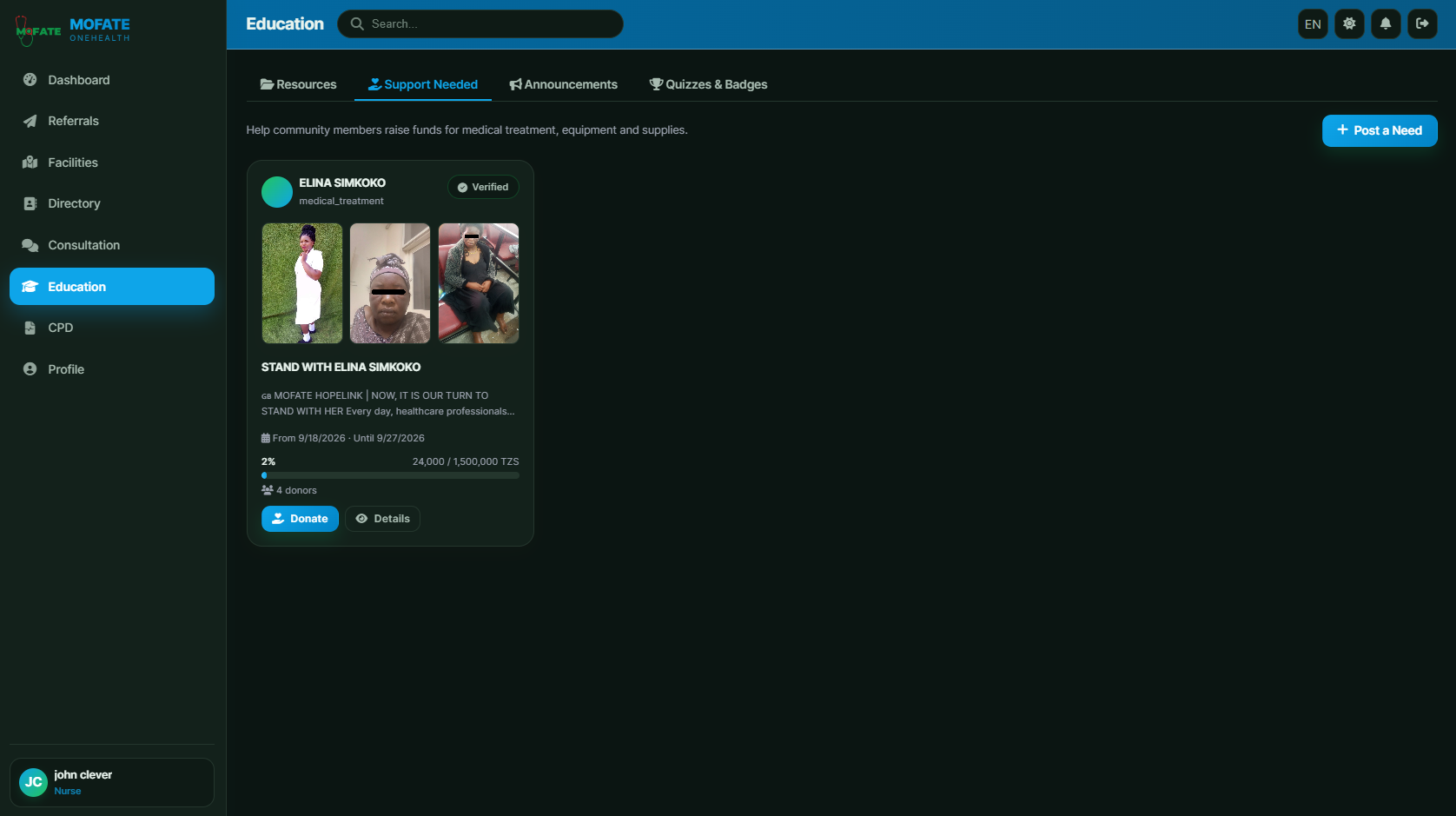View Details of the campaign
The height and width of the screenshot is (816, 1456).
[383, 519]
